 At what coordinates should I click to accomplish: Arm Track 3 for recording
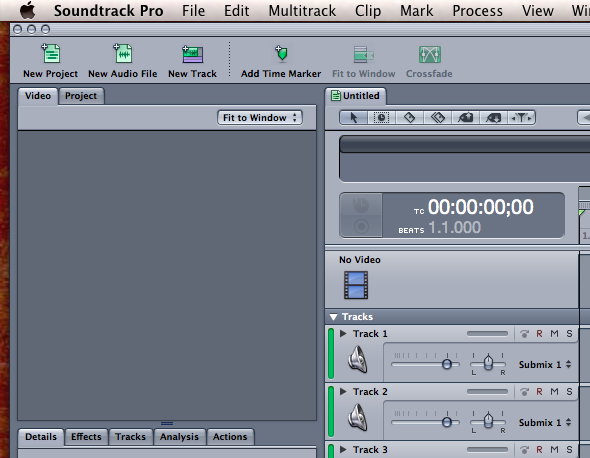point(539,449)
